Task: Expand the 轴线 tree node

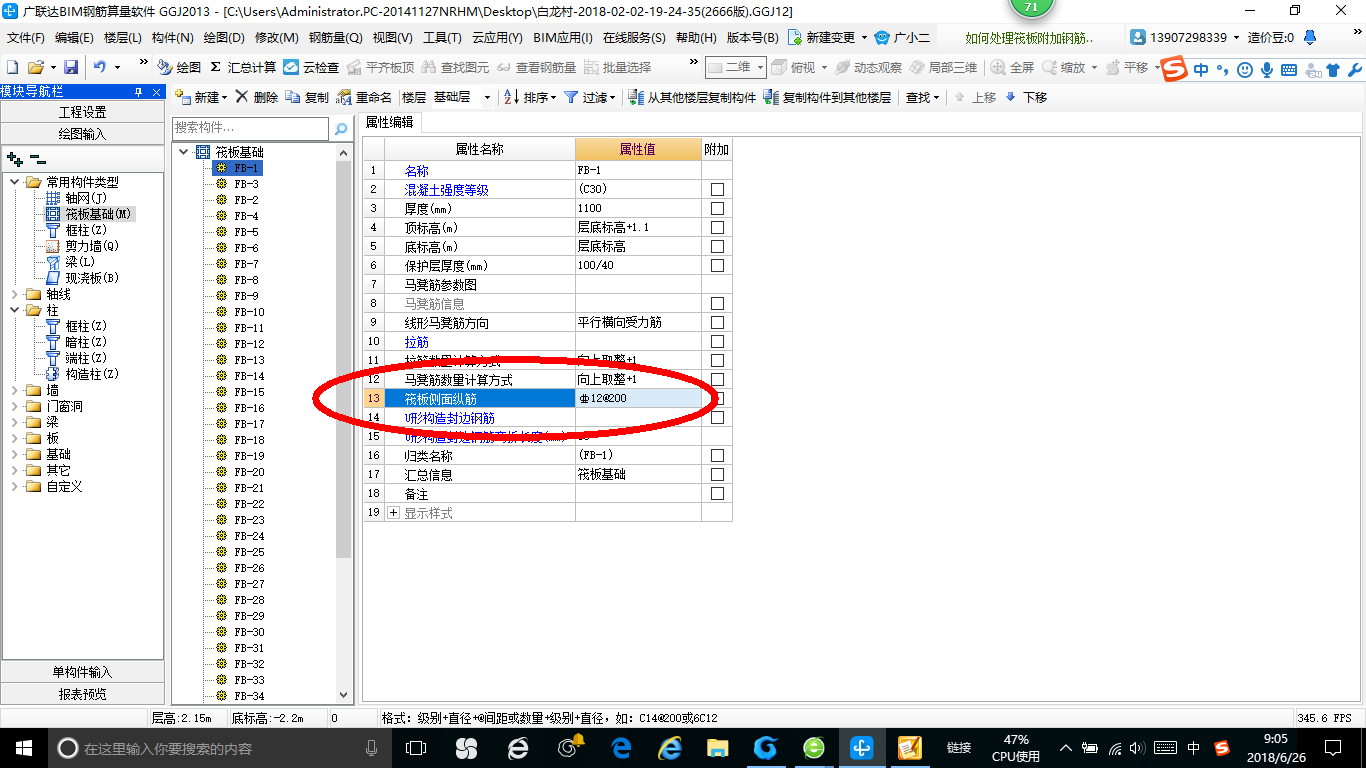Action: [14, 294]
